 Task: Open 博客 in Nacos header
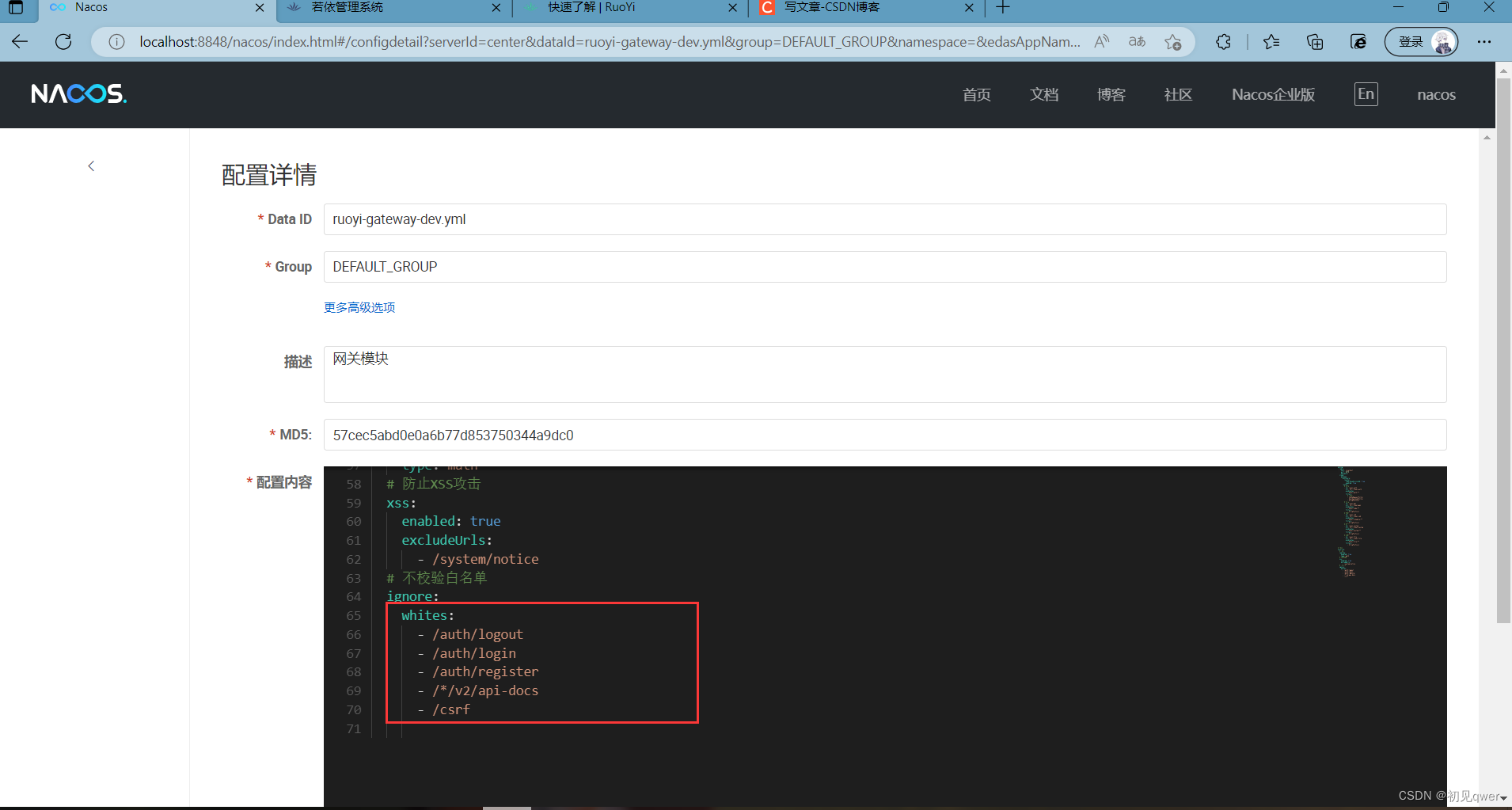tap(1111, 95)
